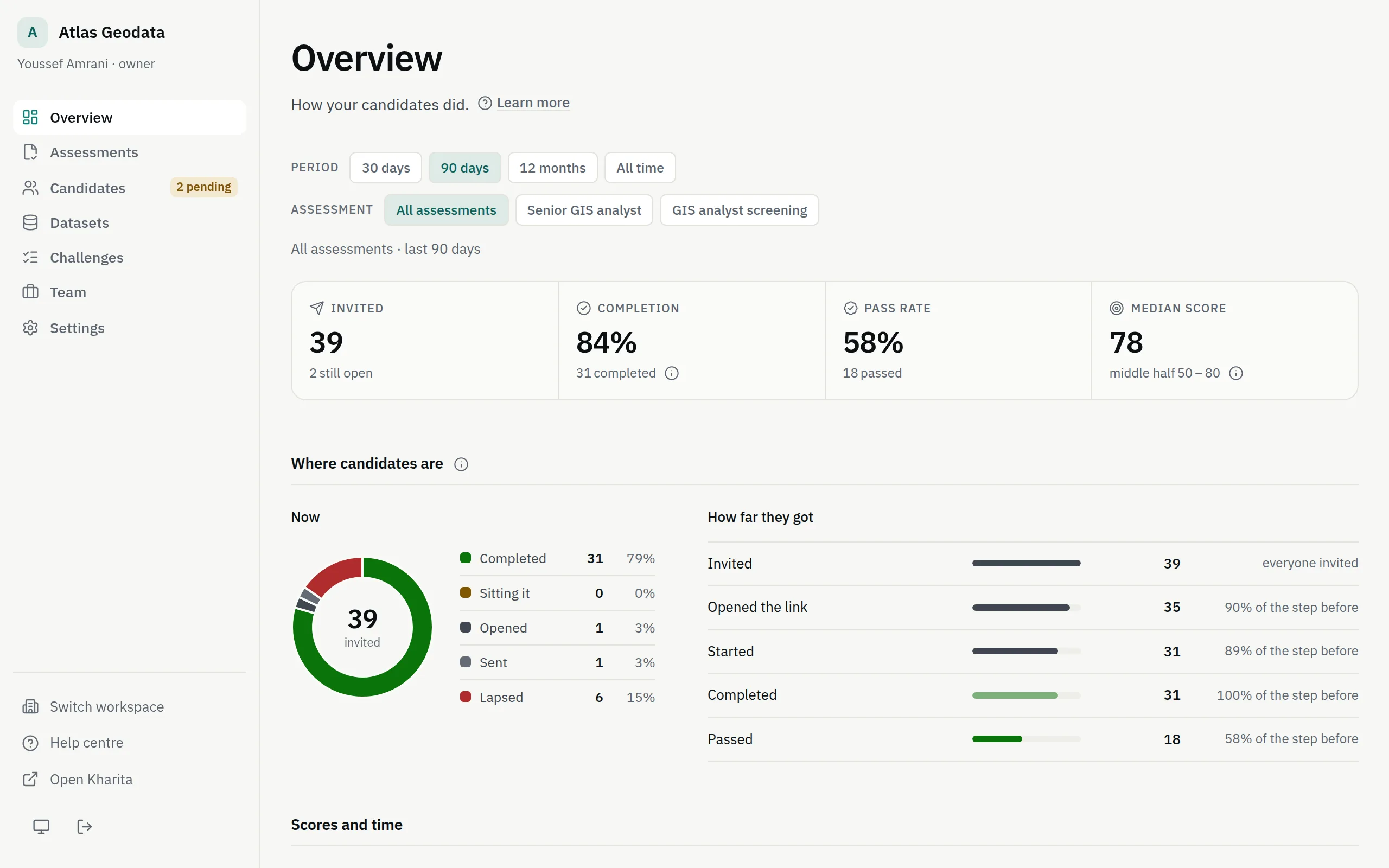The image size is (1389, 868).
Task: Open the info icon beside middle half 50–80
Action: (1236, 373)
